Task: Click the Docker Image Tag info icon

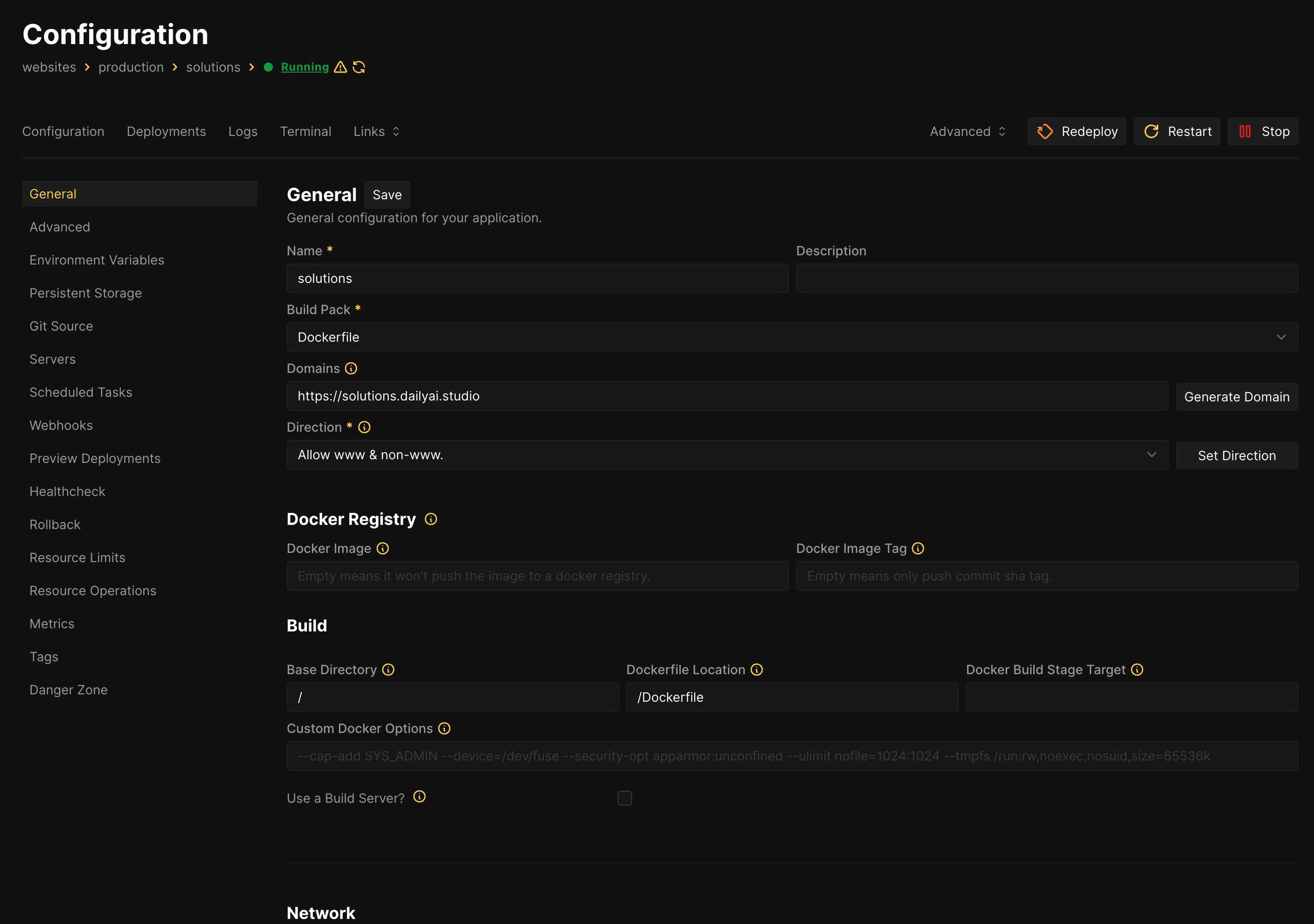Action: coord(918,549)
